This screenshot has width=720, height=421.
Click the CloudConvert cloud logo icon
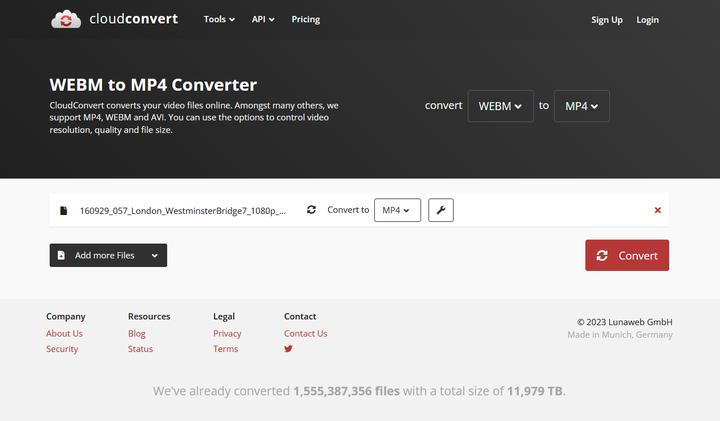(66, 19)
